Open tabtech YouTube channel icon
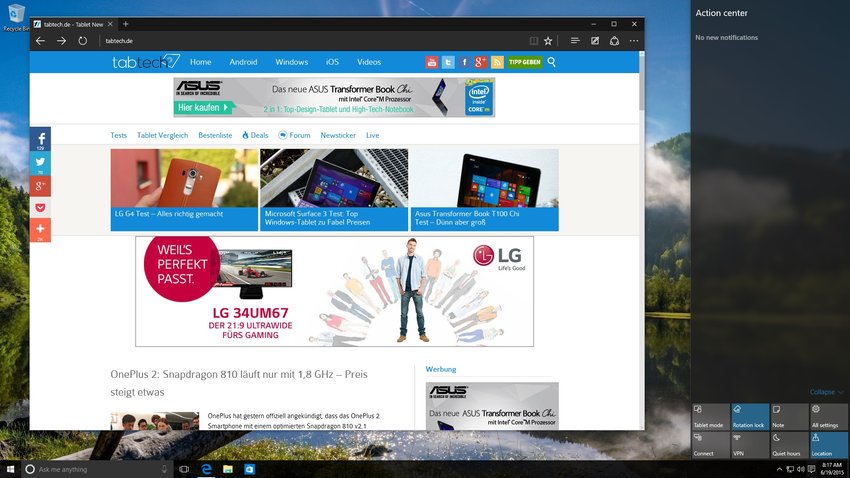Viewport: 850px width, 478px height. 432,62
